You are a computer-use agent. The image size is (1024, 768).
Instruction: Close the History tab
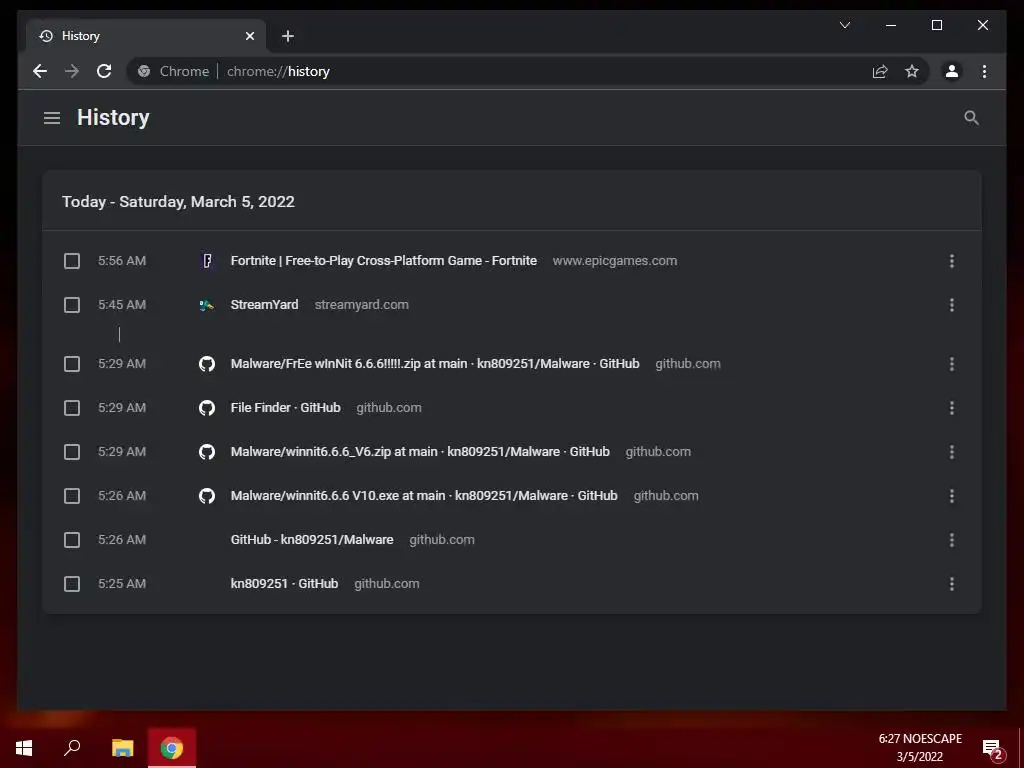click(249, 36)
